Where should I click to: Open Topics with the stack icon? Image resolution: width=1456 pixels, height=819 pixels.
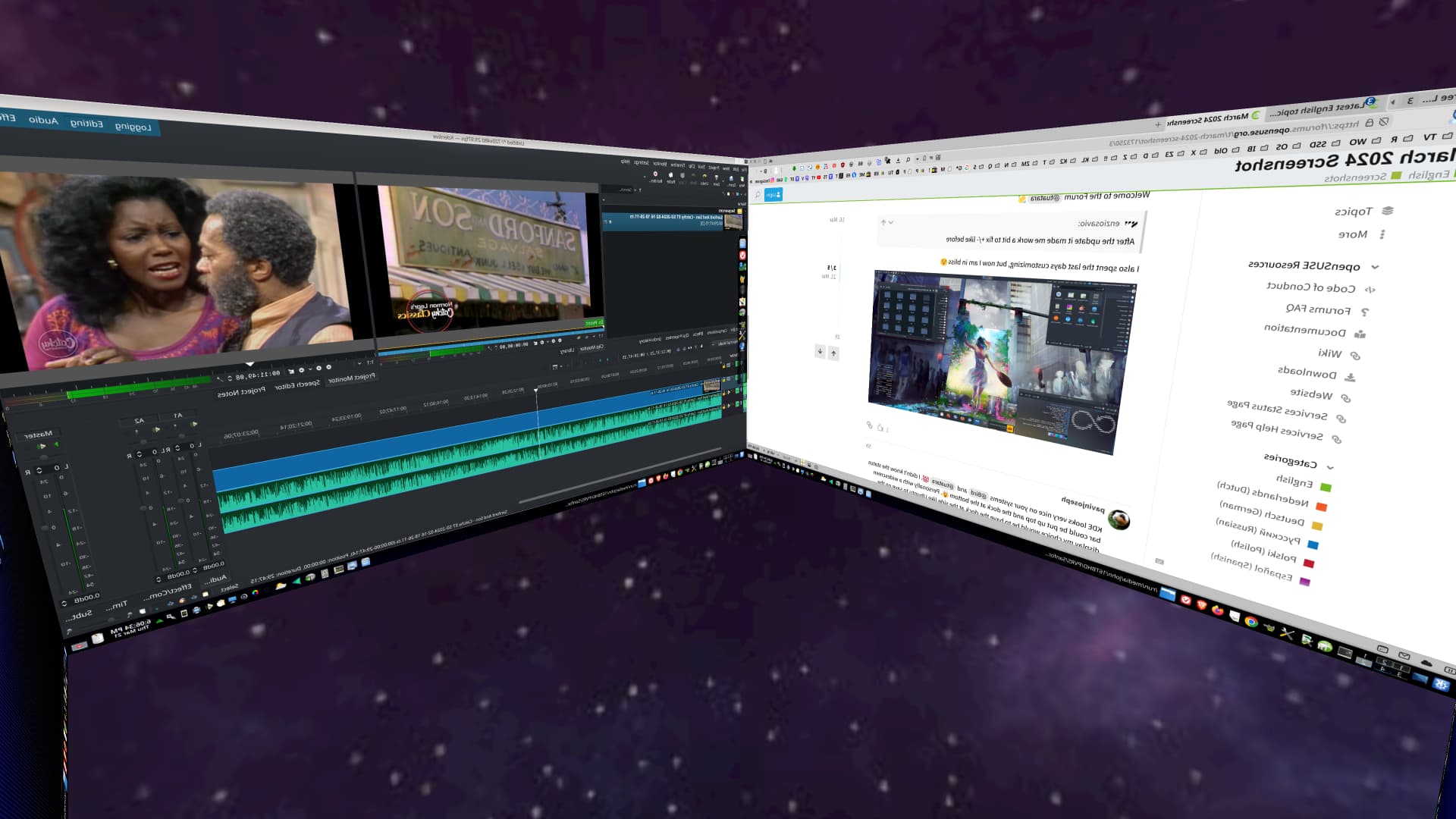pos(1388,211)
